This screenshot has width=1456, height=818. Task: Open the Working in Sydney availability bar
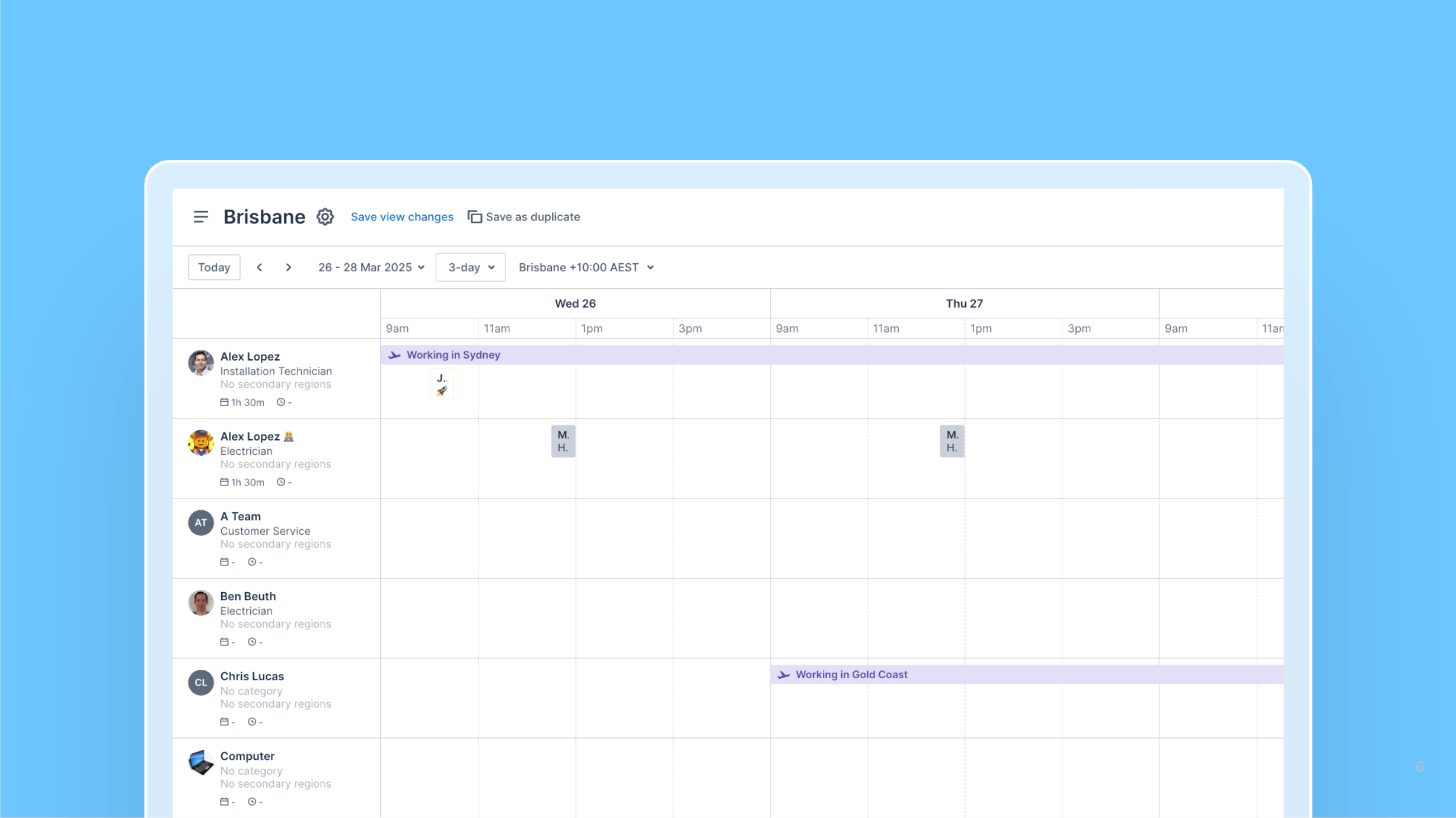click(x=832, y=355)
